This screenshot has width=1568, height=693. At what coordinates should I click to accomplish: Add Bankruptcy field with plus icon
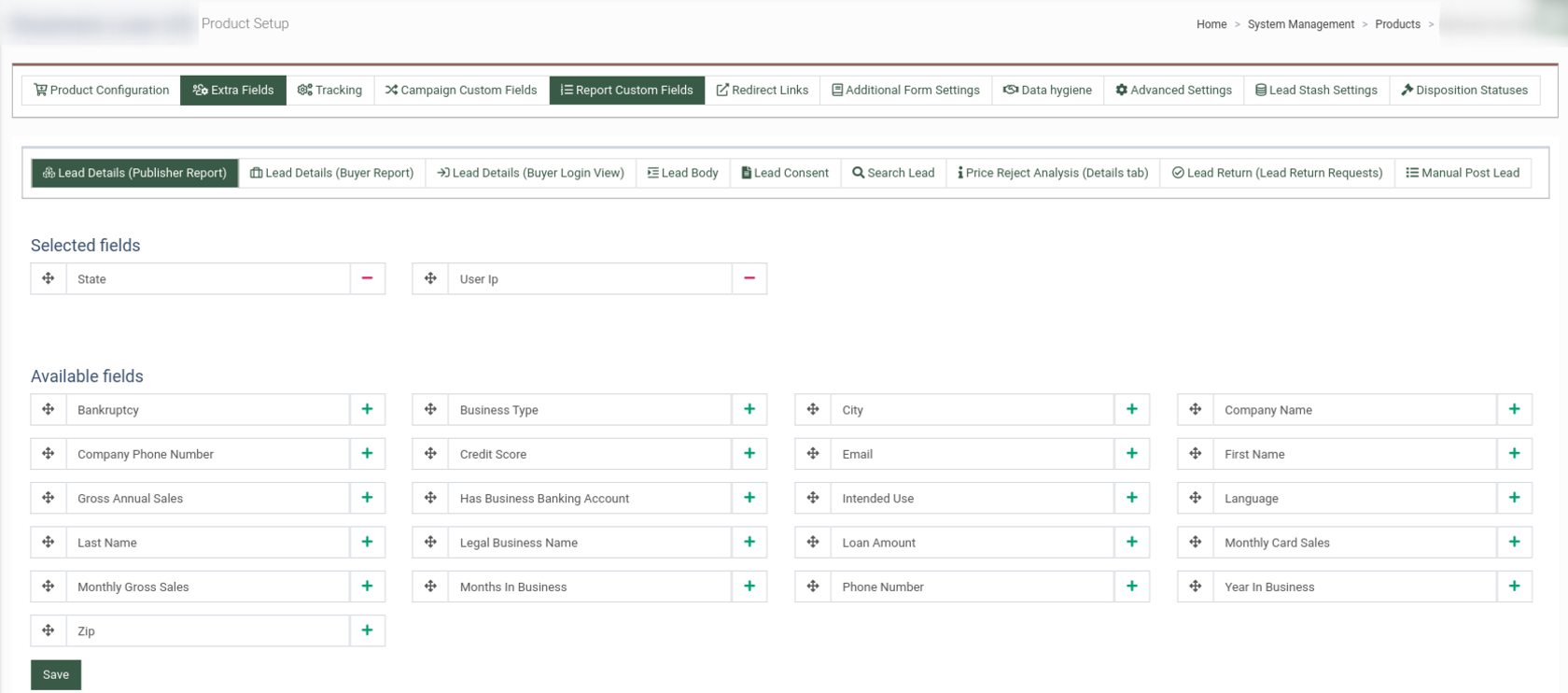coord(367,409)
